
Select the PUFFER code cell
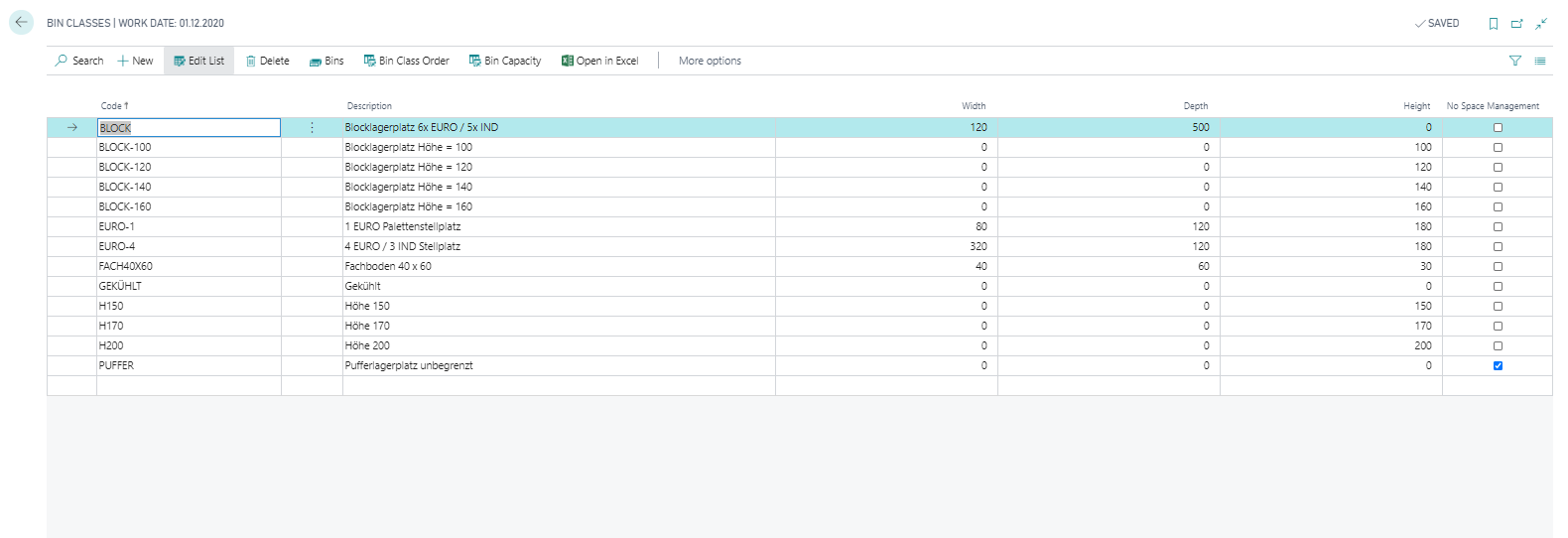pyautogui.click(x=189, y=365)
